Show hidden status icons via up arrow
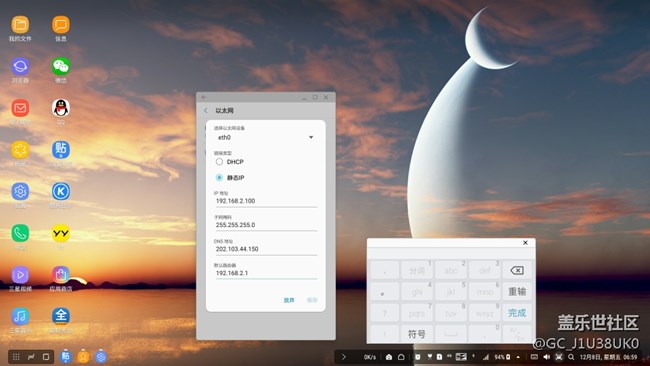Screen dimensions: 650x366 pyautogui.click(x=518, y=357)
